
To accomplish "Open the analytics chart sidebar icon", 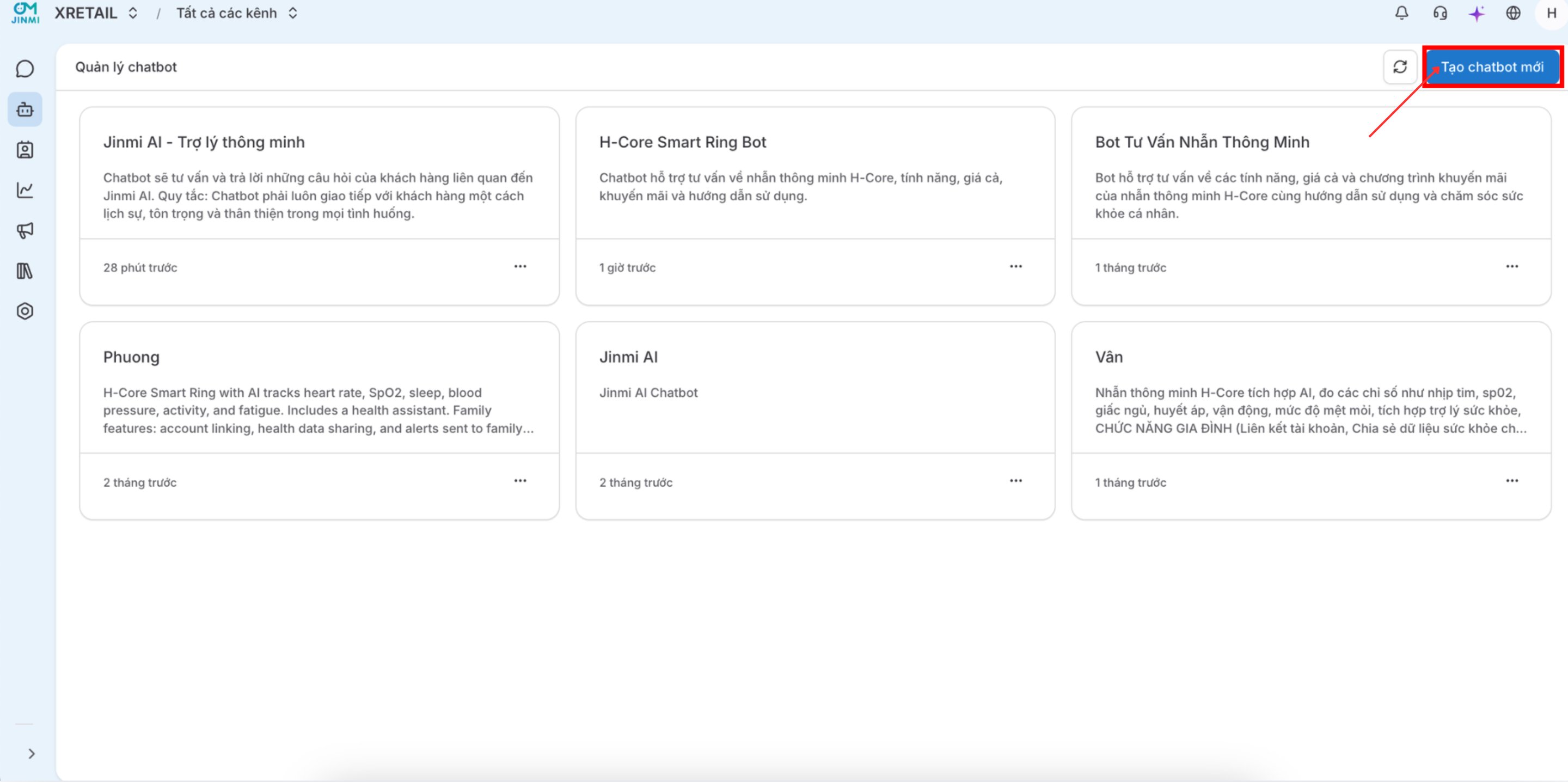I will (x=24, y=190).
